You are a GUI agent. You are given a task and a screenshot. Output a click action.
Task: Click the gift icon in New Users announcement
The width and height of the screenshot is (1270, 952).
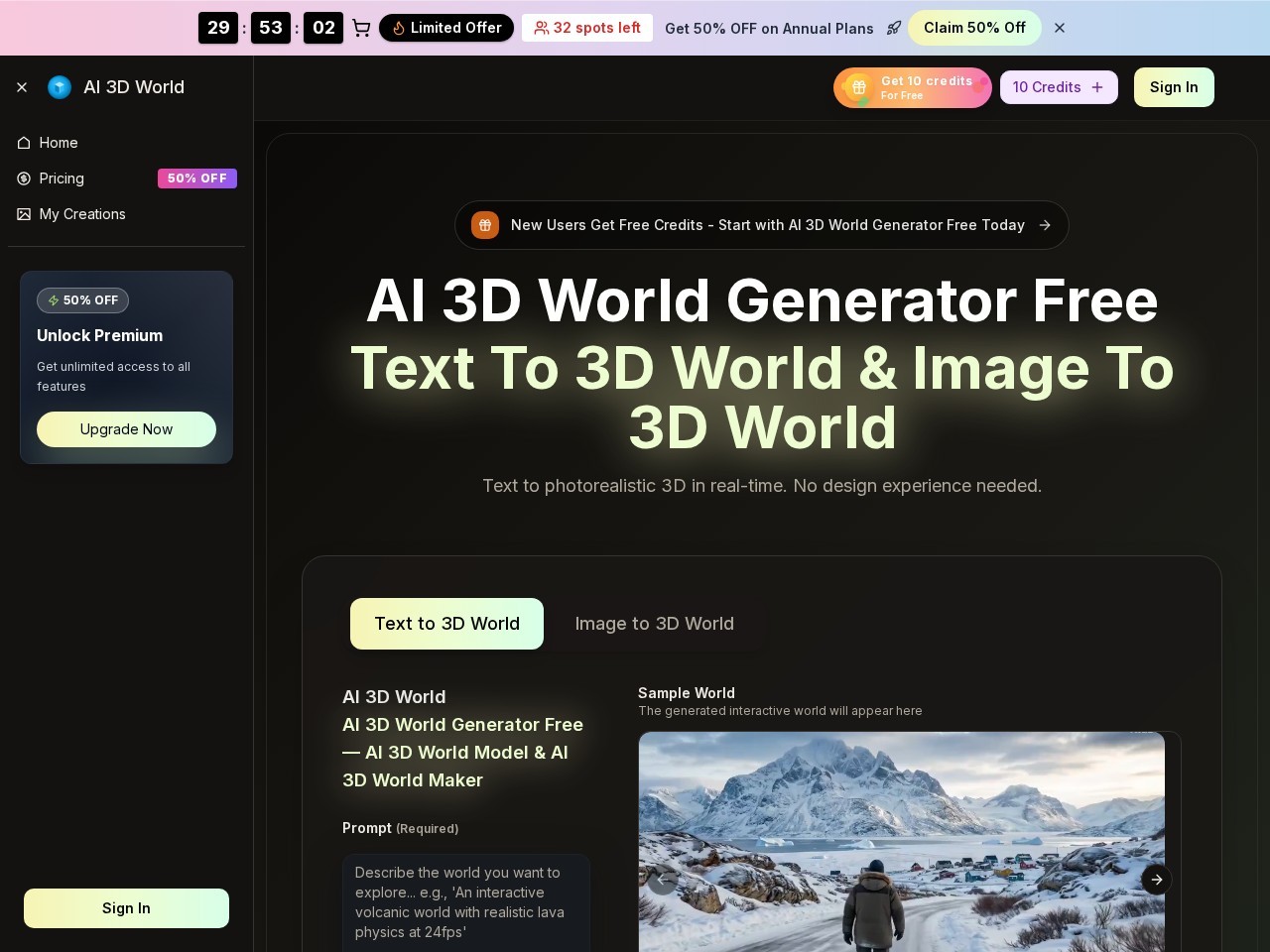tap(485, 225)
